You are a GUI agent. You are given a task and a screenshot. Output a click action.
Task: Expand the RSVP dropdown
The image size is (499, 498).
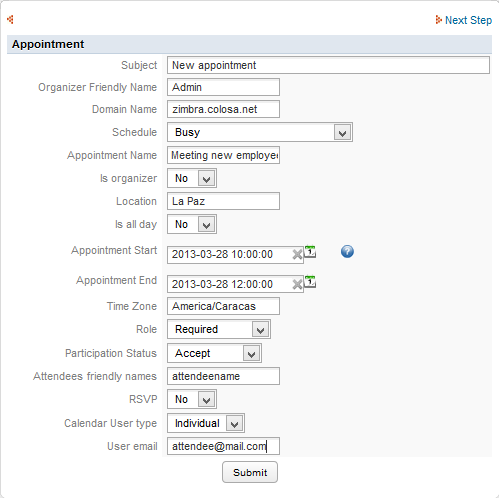tap(192, 399)
